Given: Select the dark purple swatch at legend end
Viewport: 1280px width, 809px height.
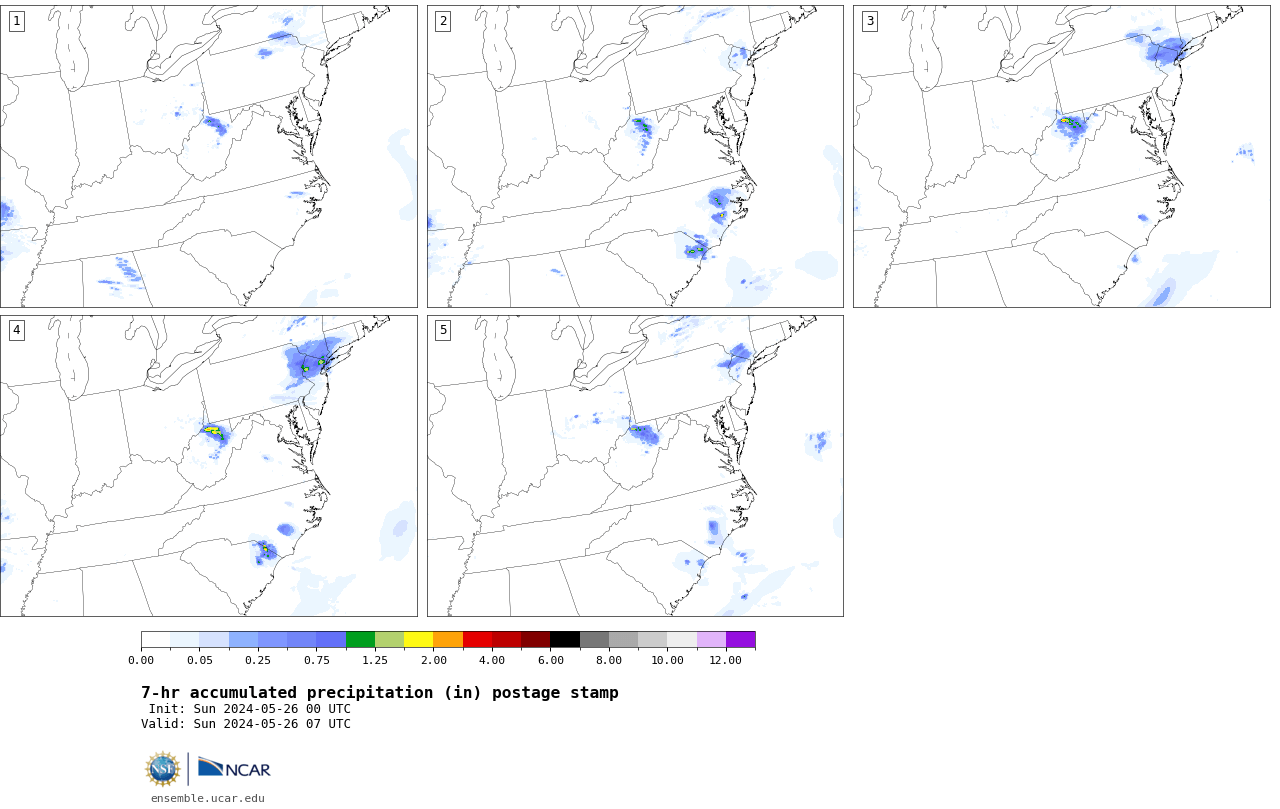Looking at the screenshot, I should pos(741,640).
